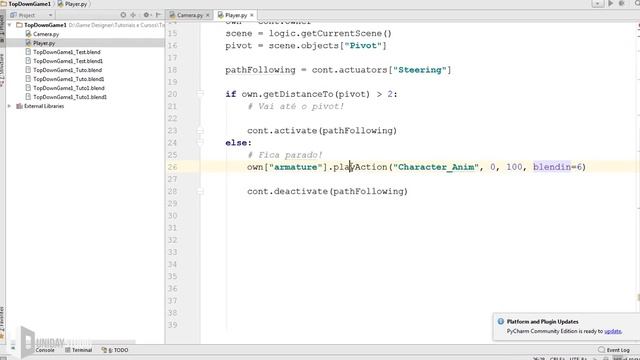
Task: Switch to the Camera.py editor tab
Action: [189, 15]
